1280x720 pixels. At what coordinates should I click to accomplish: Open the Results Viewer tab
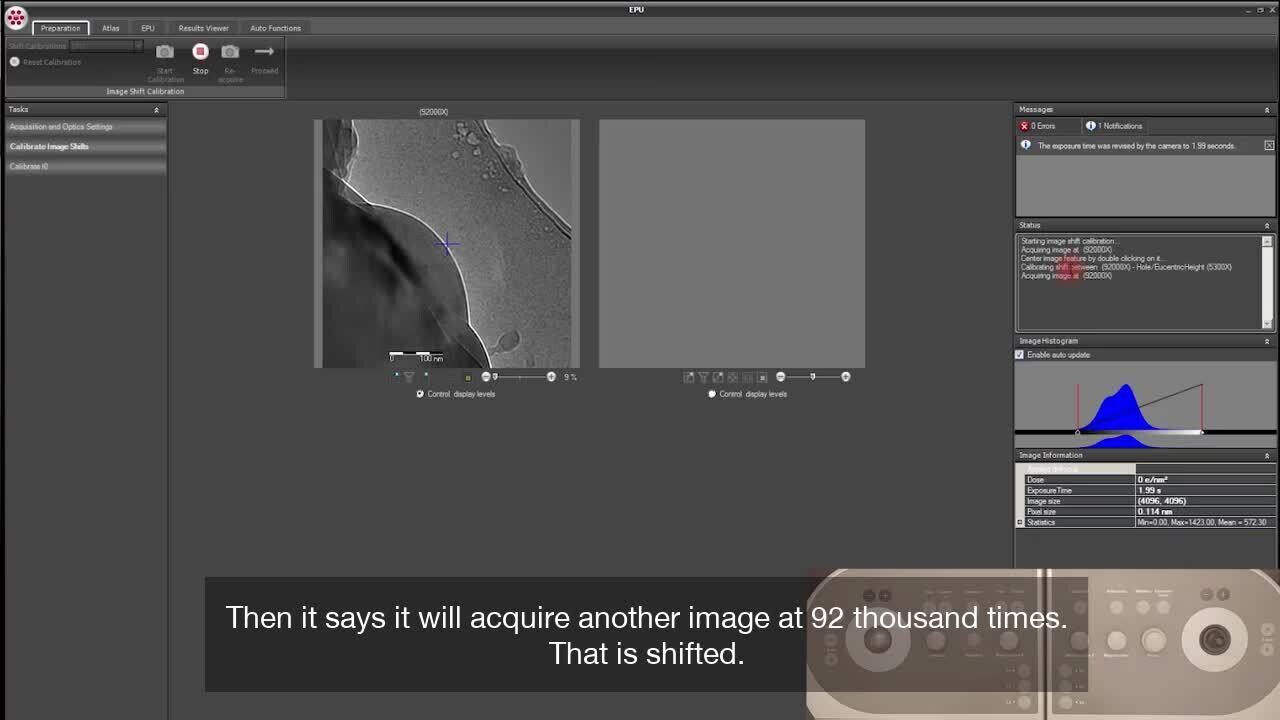point(203,28)
